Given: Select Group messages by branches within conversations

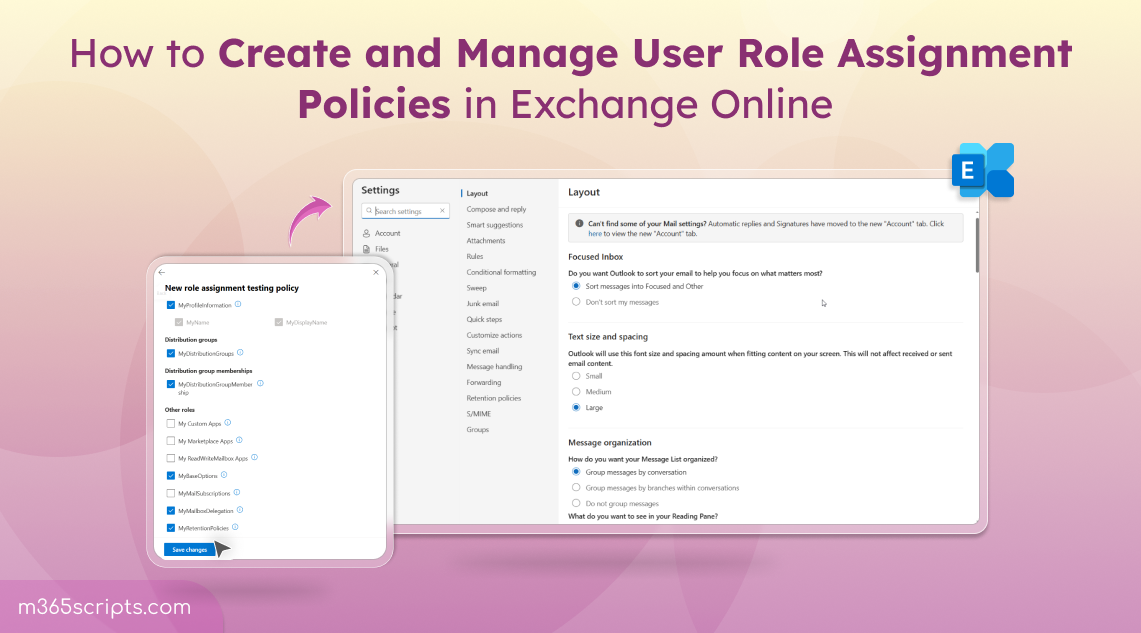Looking at the screenshot, I should click(576, 487).
